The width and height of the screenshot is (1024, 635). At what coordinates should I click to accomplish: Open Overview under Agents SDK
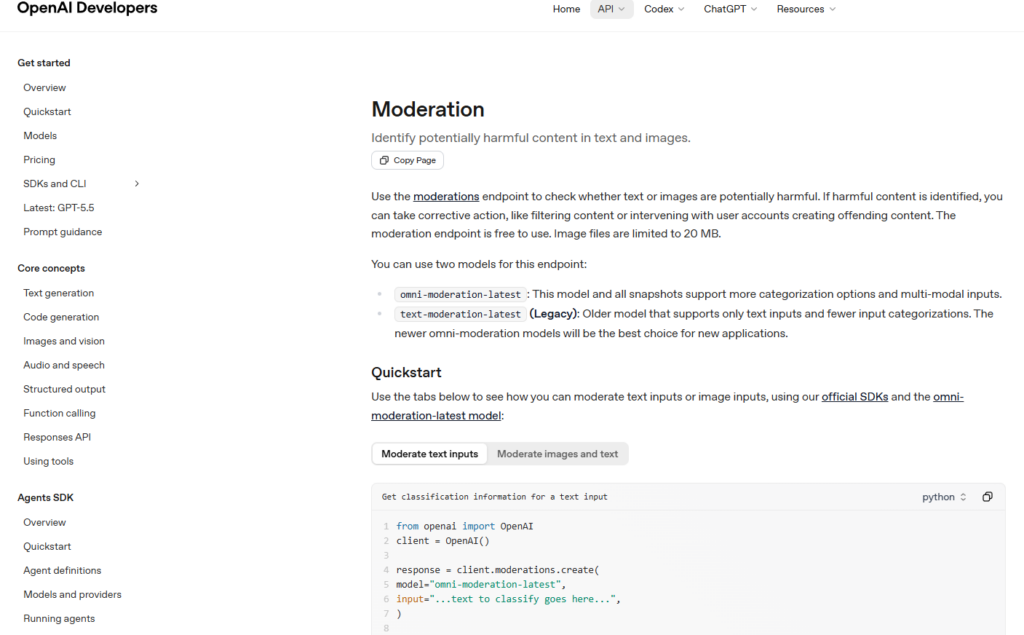pyautogui.click(x=44, y=523)
